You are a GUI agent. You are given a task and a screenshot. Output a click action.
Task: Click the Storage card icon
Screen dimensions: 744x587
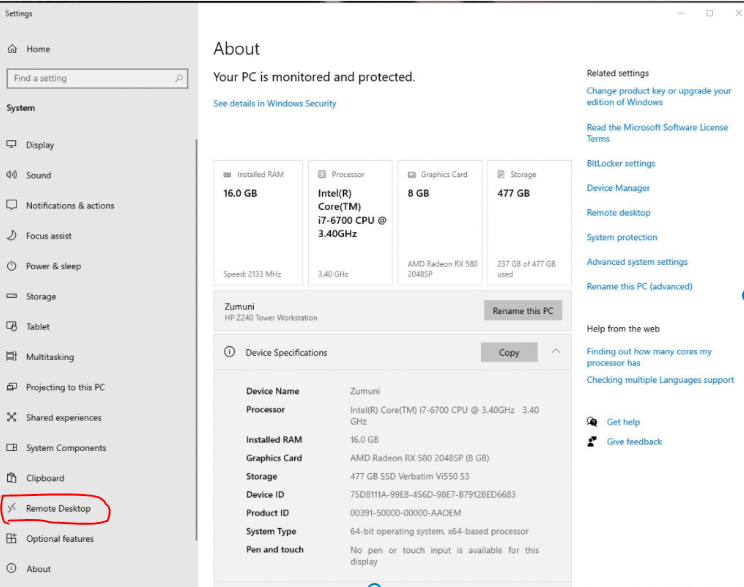tap(501, 174)
